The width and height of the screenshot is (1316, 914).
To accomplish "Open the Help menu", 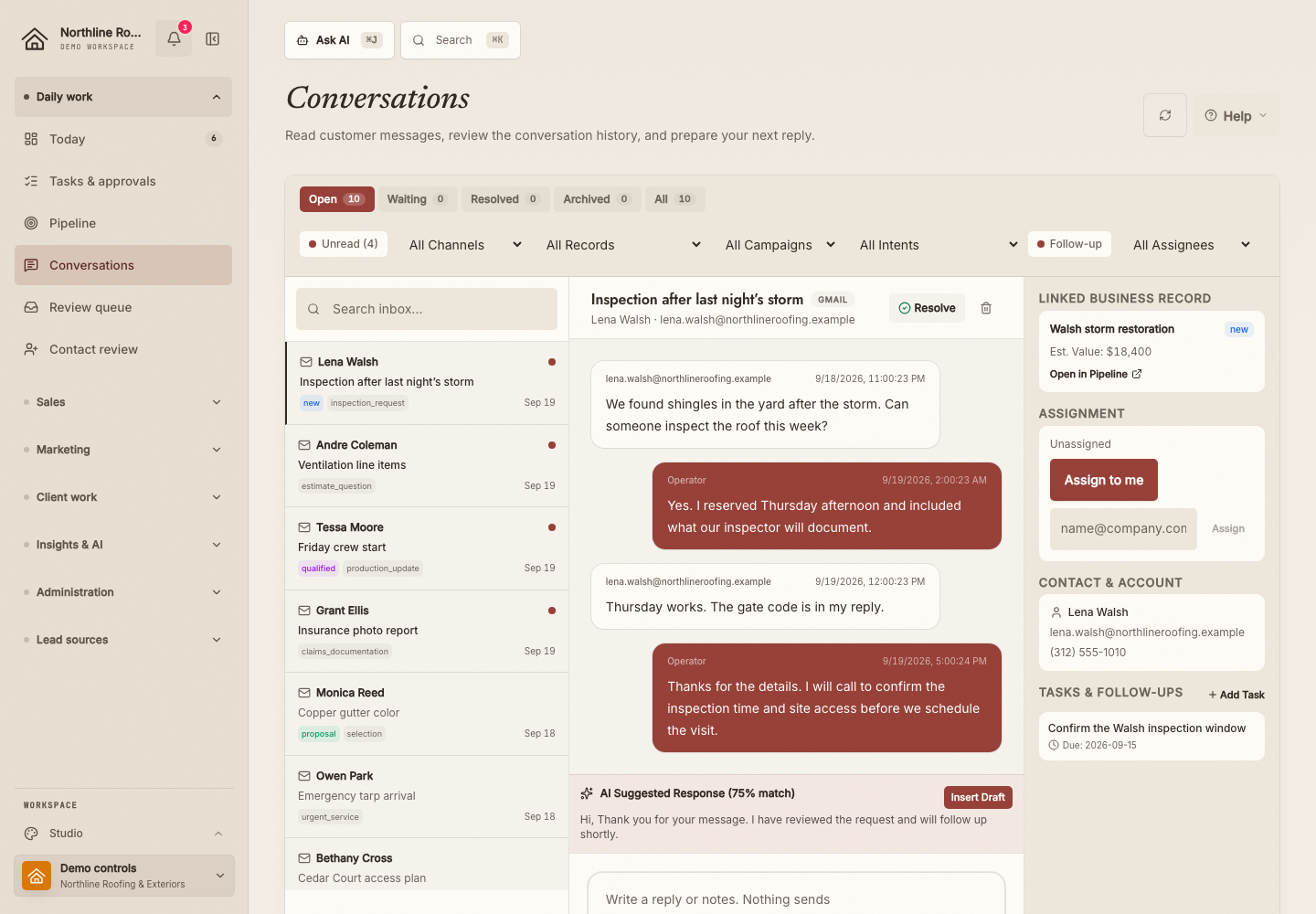I will point(1236,115).
